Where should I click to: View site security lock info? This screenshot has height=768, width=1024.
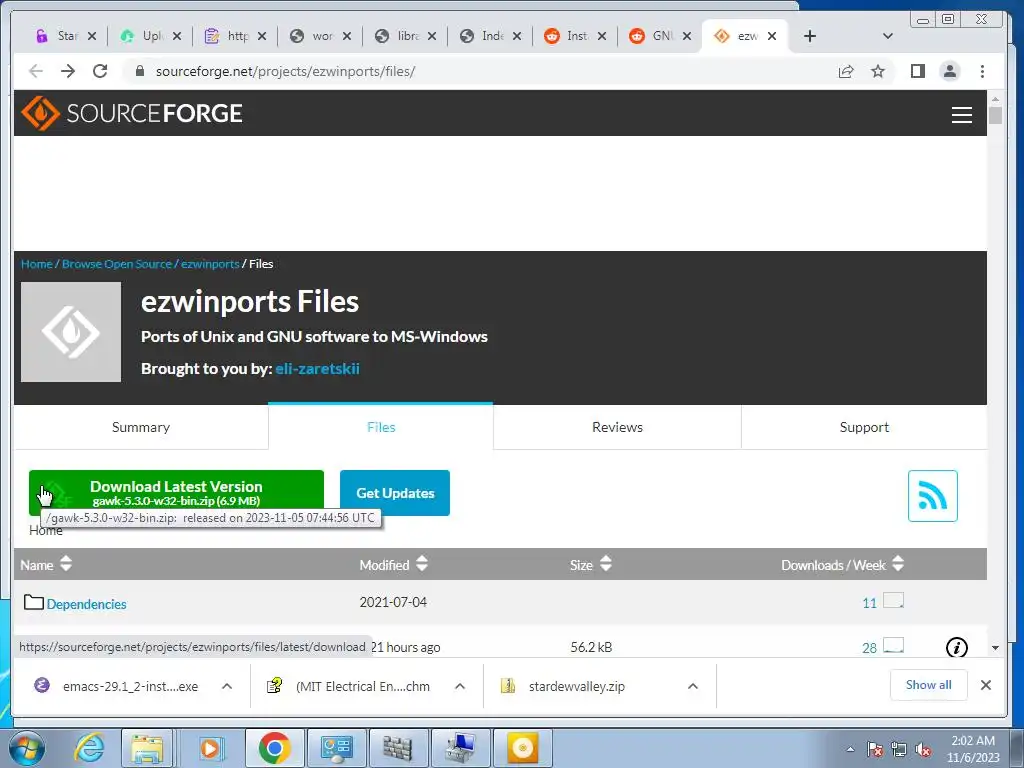coord(139,71)
